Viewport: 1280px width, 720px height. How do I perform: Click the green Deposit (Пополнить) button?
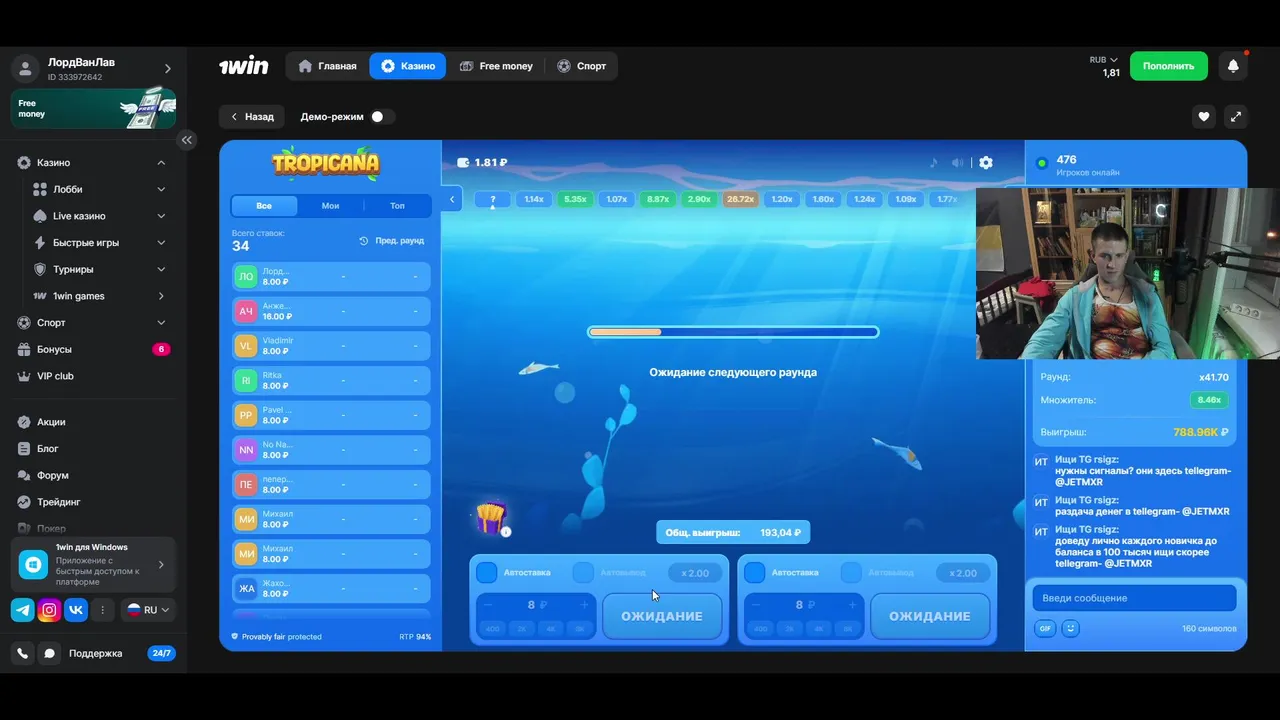(1169, 66)
